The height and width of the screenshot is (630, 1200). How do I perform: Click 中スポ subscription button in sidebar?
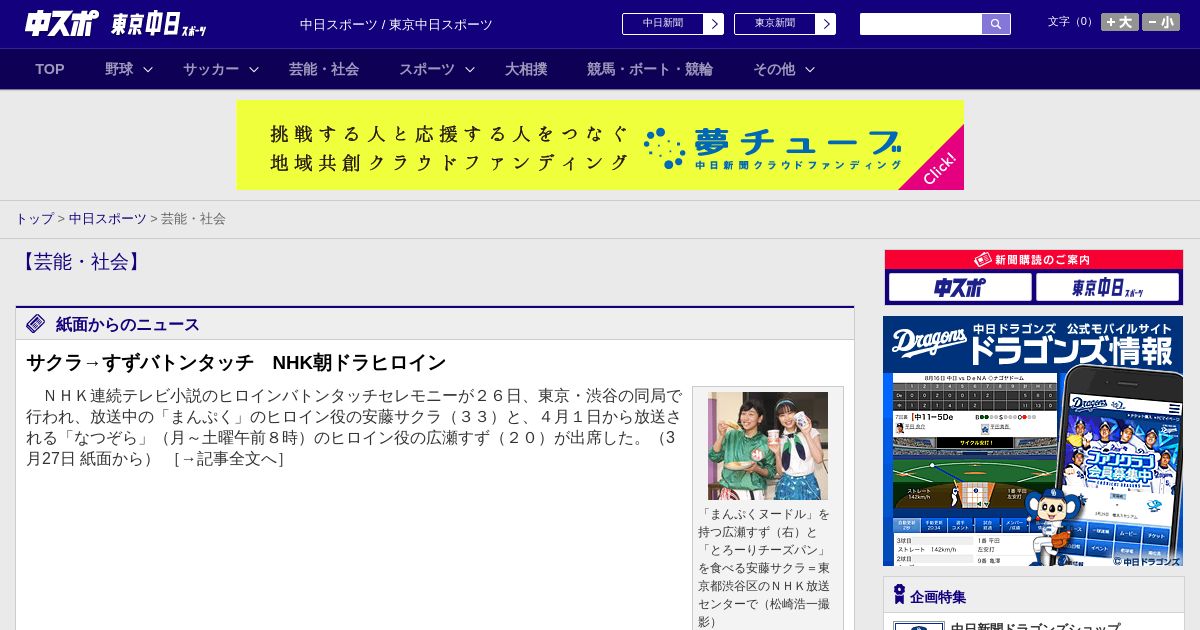click(960, 287)
